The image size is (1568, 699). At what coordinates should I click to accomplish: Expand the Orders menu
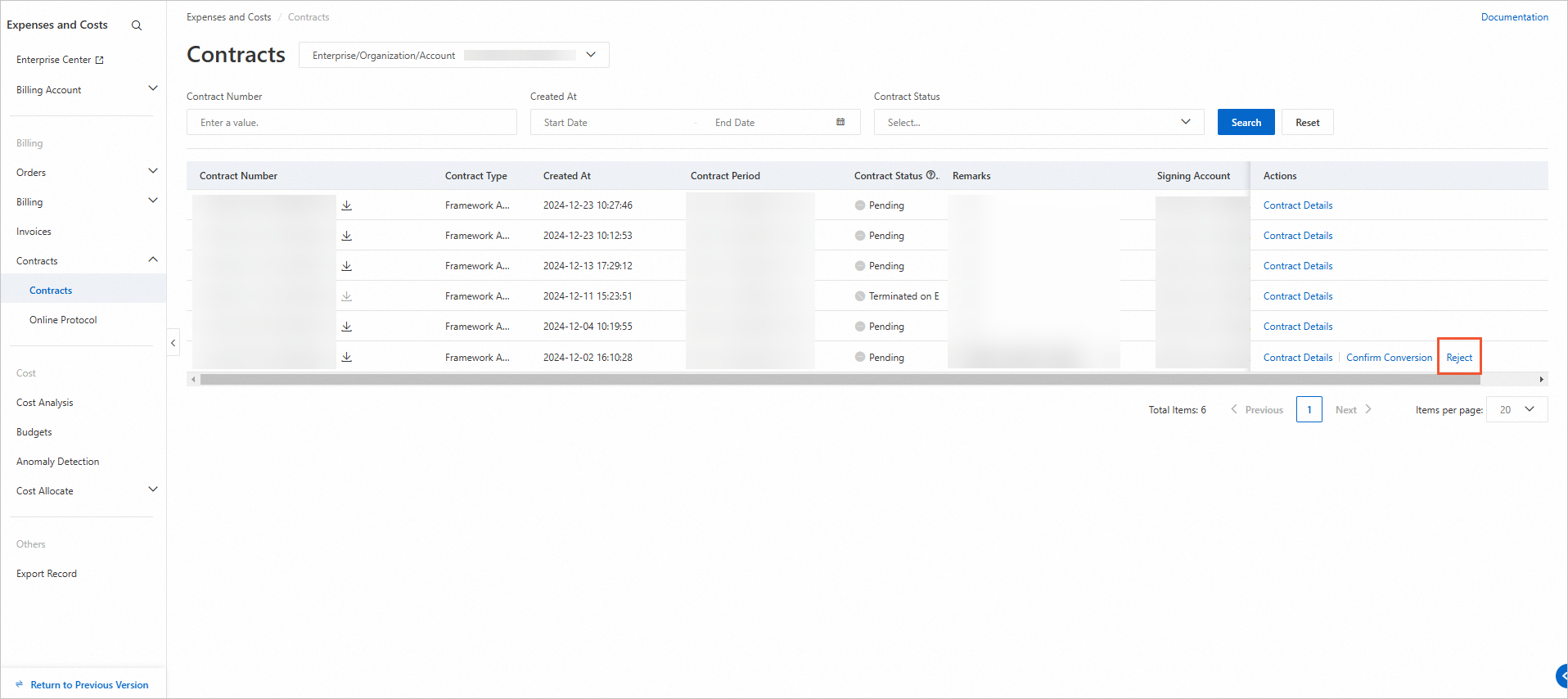tap(152, 171)
